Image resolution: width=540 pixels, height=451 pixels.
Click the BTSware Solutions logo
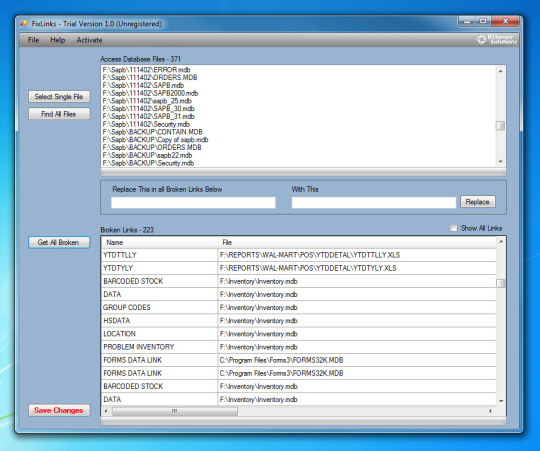496,40
